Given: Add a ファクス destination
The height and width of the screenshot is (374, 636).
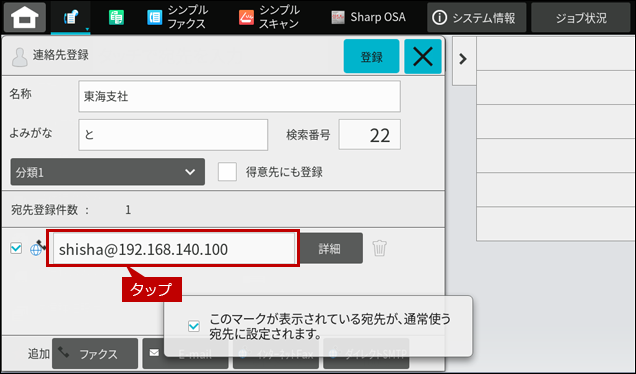Looking at the screenshot, I should 95,354.
